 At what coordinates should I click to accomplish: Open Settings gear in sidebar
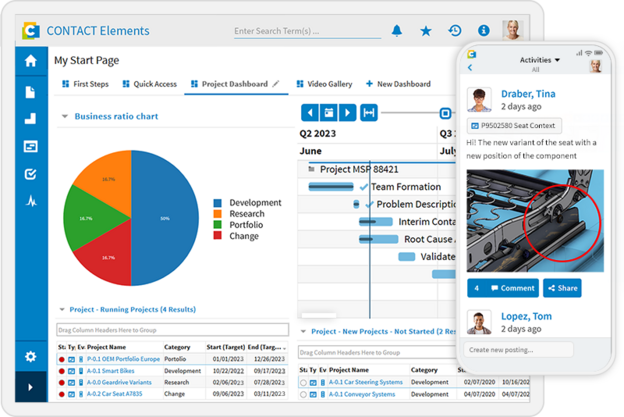31,357
